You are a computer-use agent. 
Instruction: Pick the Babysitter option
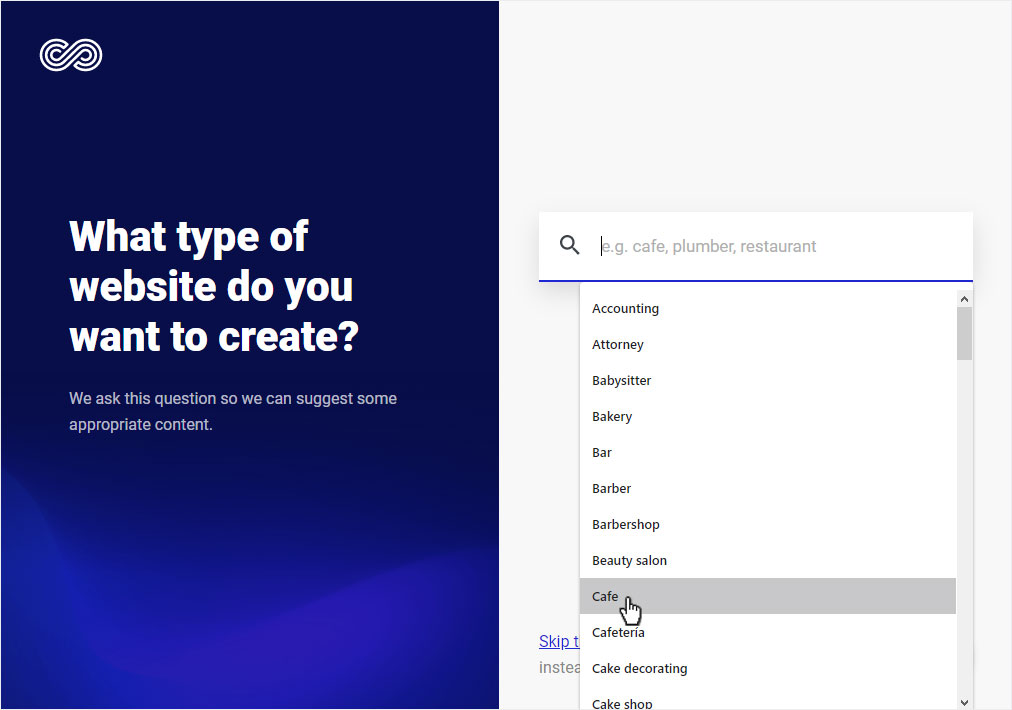(x=767, y=381)
